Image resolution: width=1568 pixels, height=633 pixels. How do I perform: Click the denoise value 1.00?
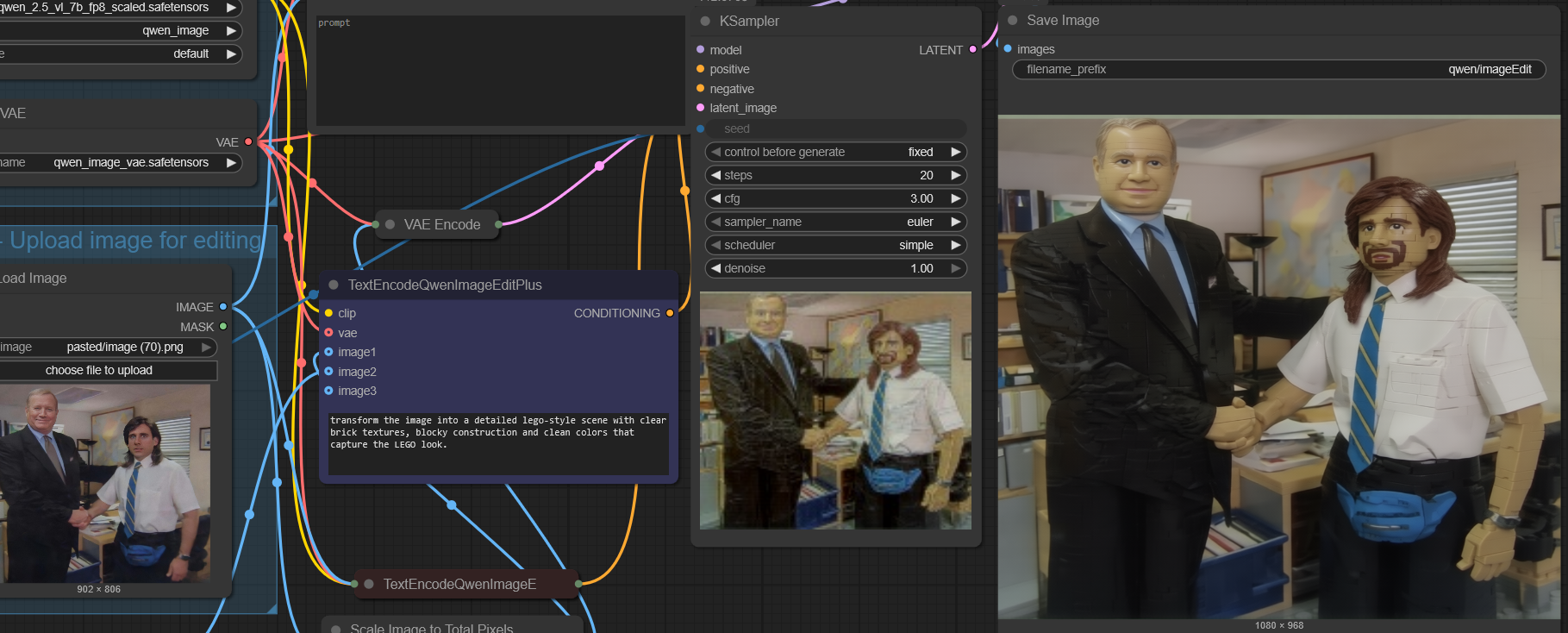[x=921, y=268]
